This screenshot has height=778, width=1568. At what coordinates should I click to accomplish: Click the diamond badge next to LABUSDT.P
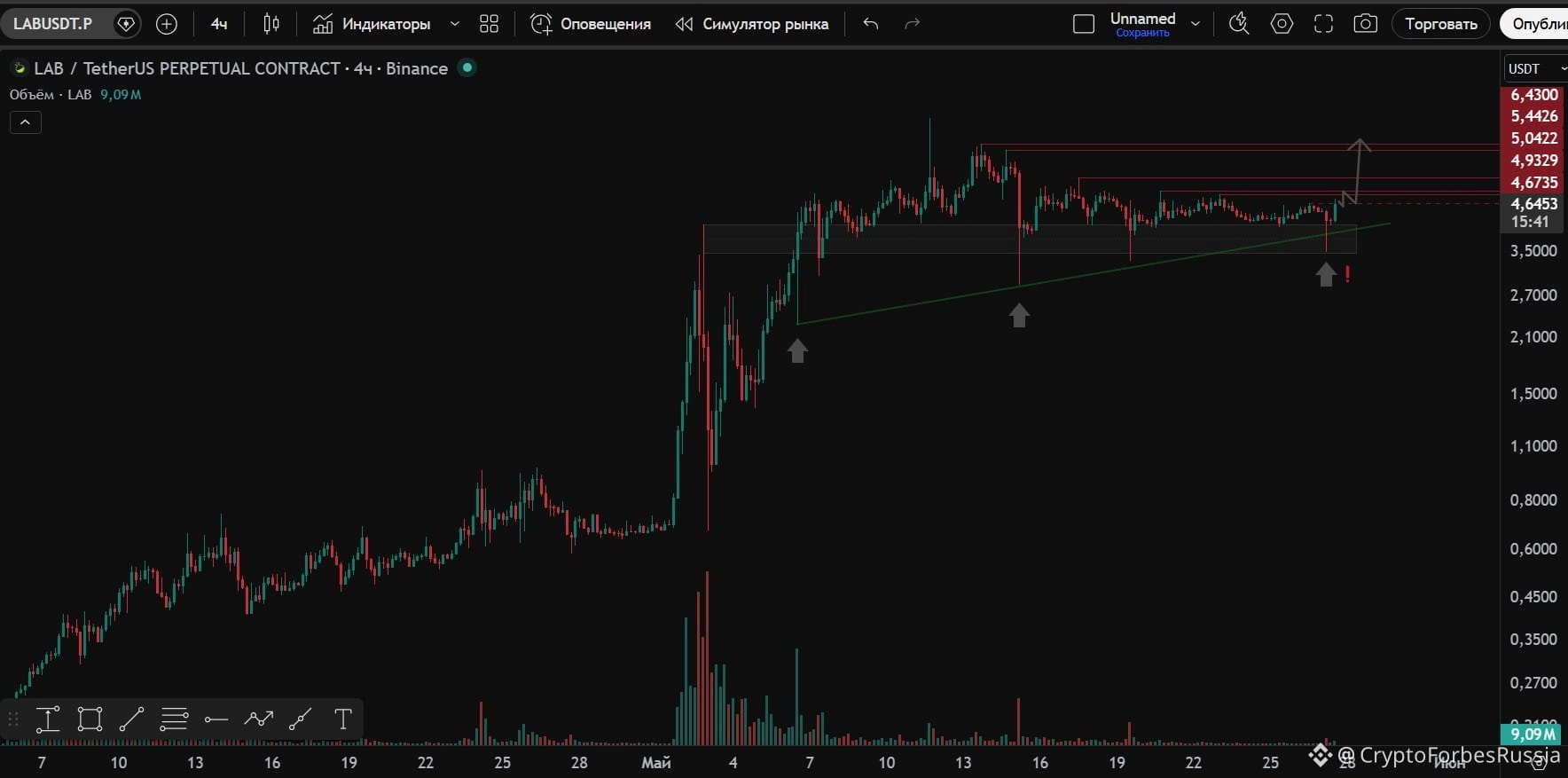[127, 24]
